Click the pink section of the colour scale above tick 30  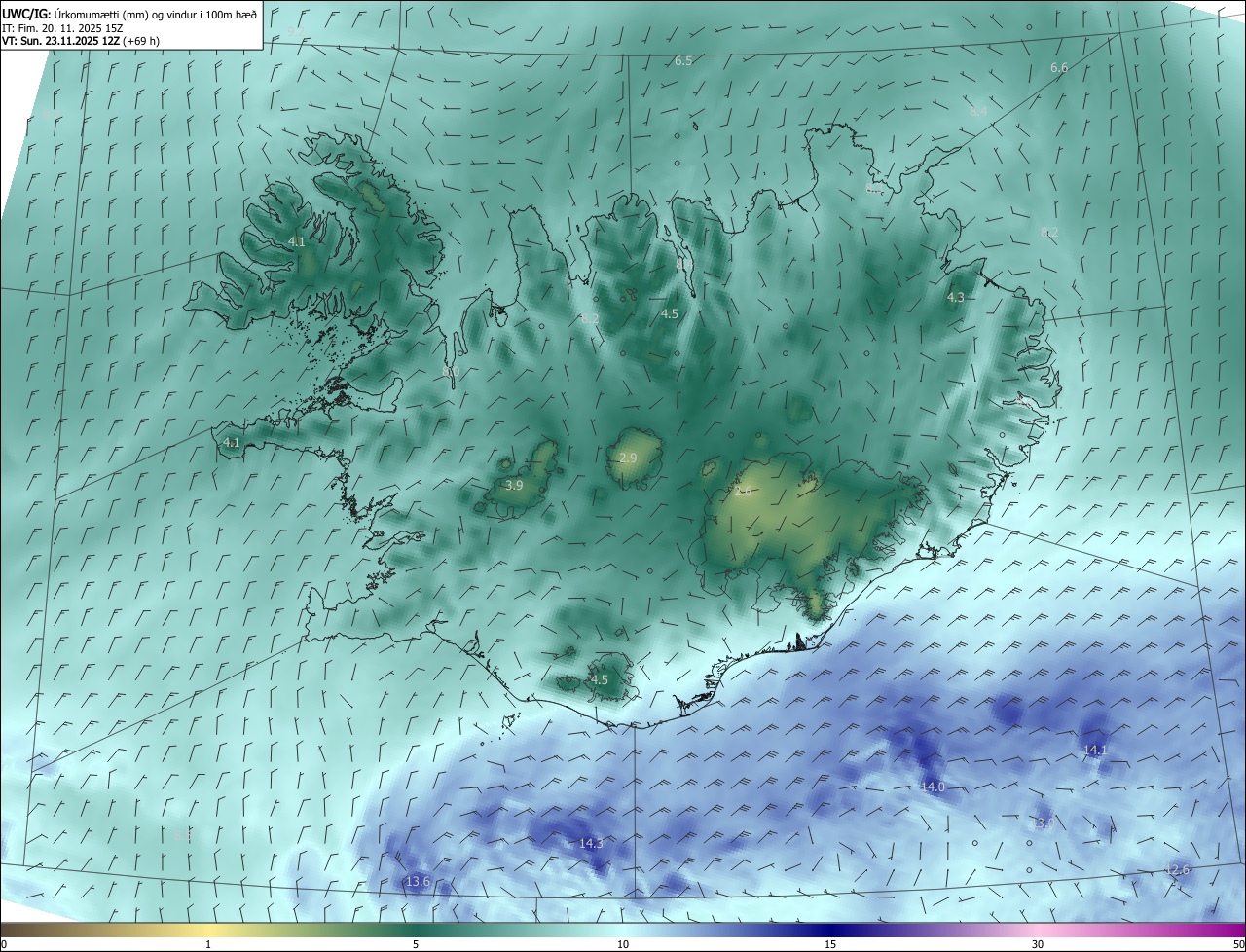point(1038,930)
